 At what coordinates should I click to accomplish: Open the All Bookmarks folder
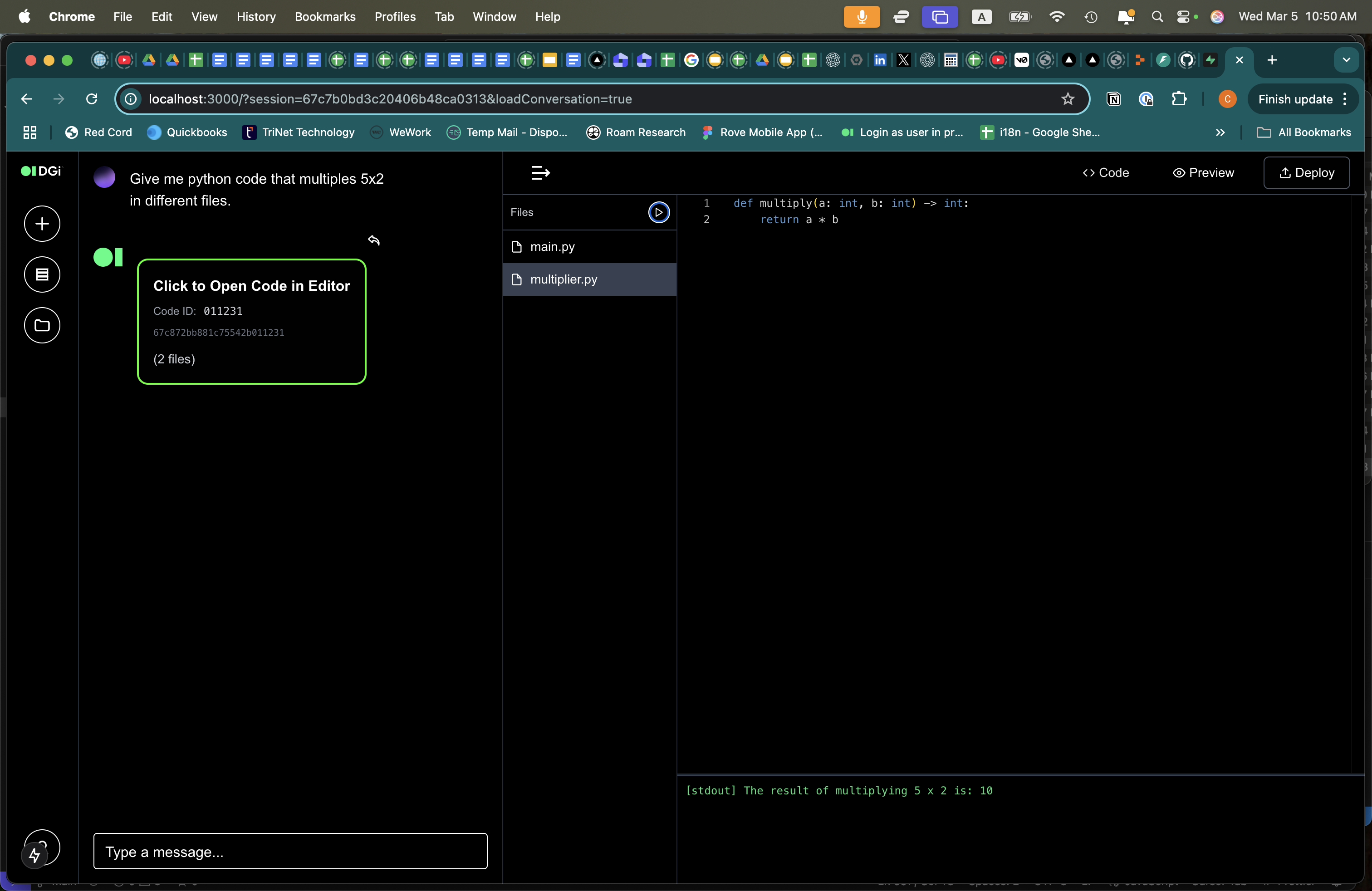(x=1303, y=132)
